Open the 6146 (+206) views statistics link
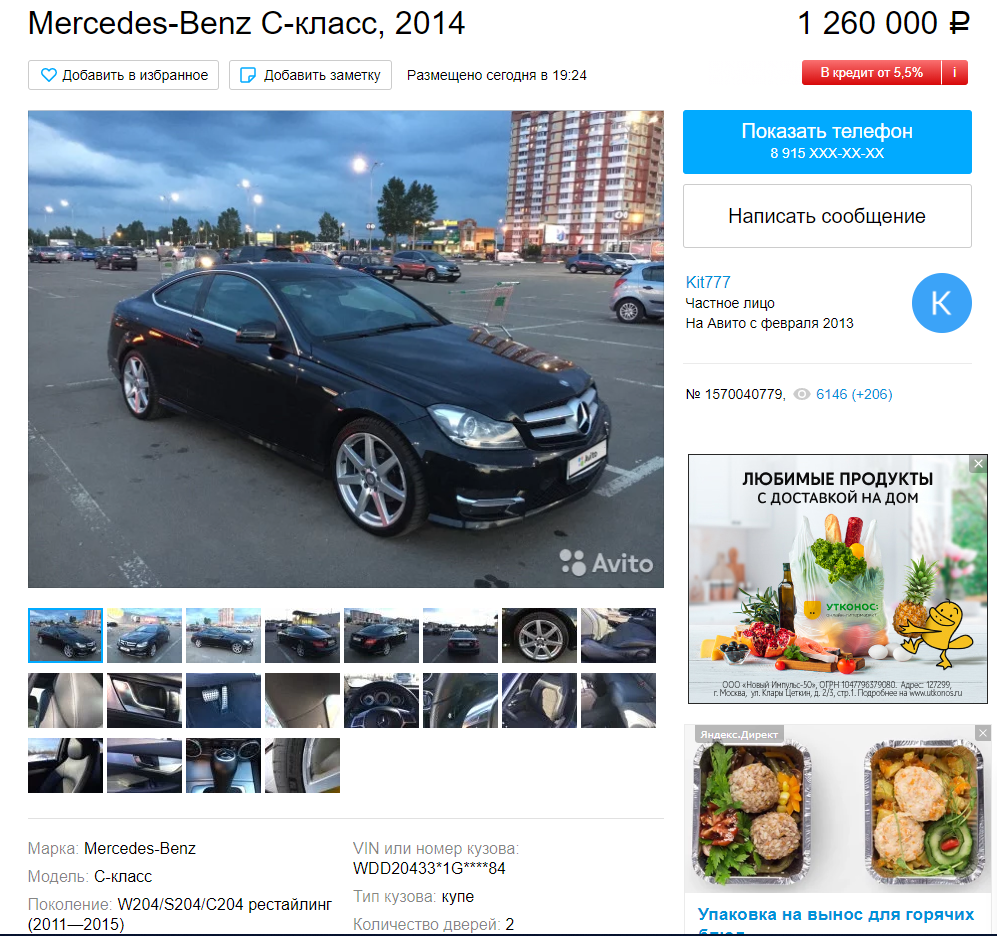Viewport: 997px width, 936px height. tap(854, 394)
